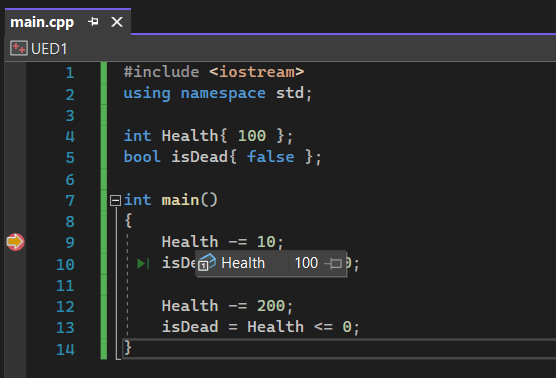Viewport: 556px width, 378px height.
Task: Click line number 12 in the gutter
Action: pos(65,307)
